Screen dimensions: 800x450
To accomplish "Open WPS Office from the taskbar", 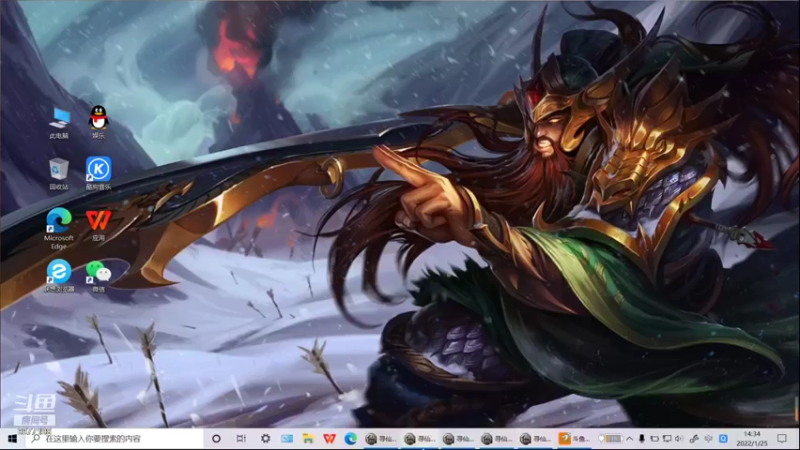I will tap(330, 439).
